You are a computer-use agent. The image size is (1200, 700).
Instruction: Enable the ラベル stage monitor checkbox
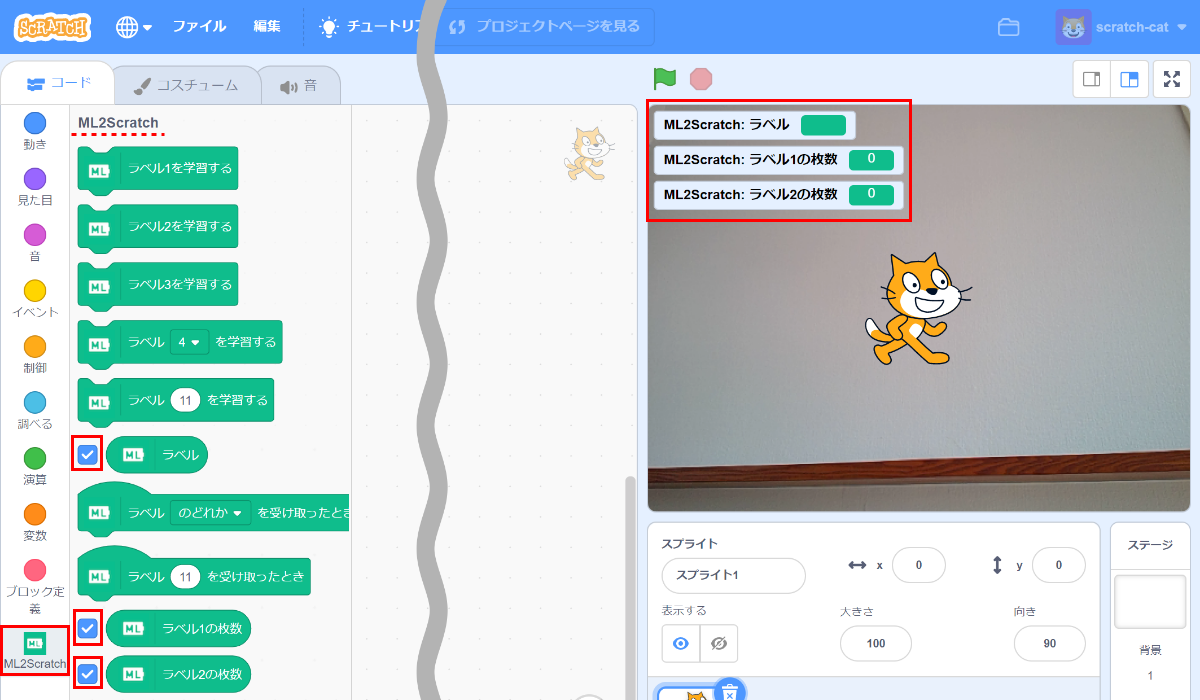88,454
